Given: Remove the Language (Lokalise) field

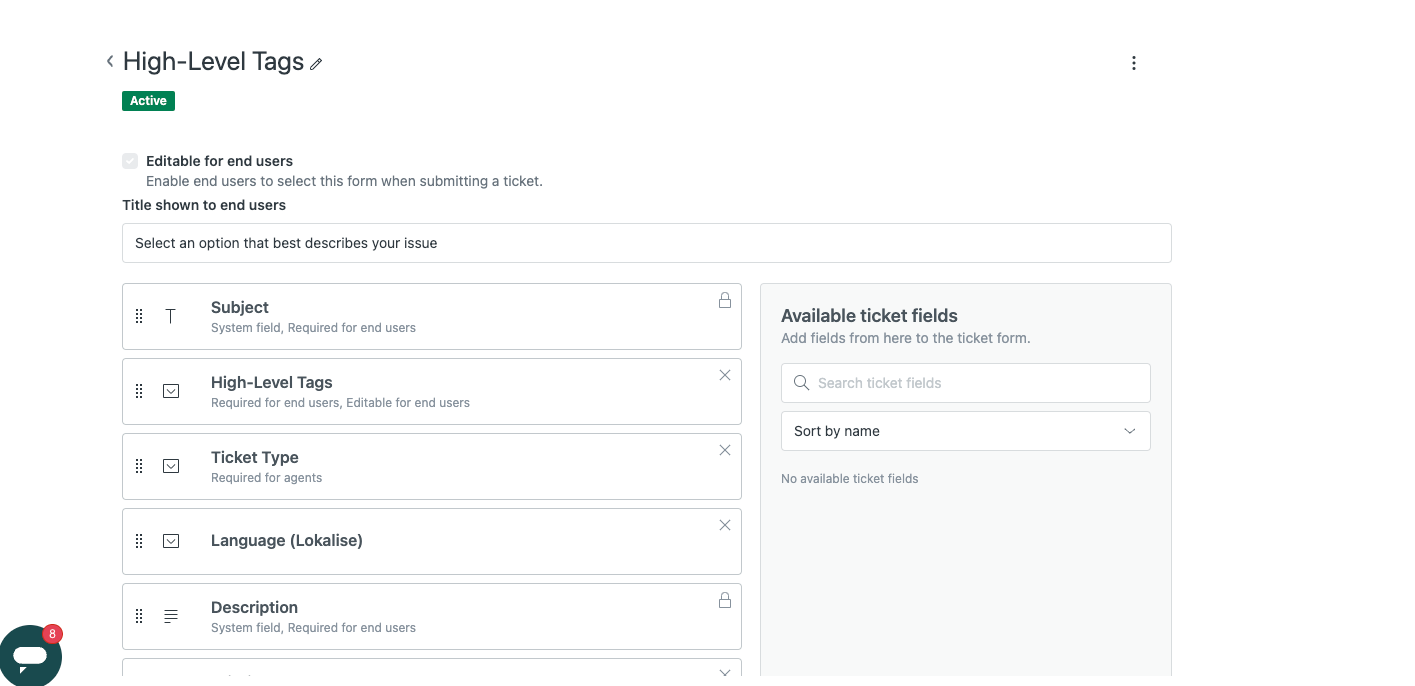Looking at the screenshot, I should [x=725, y=525].
